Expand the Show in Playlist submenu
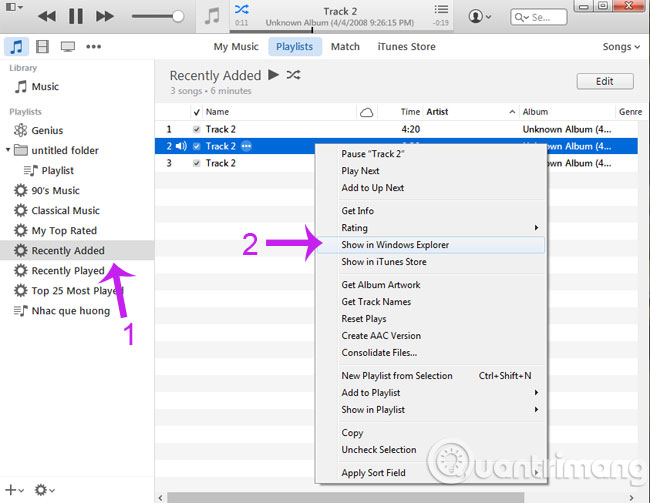 [430, 410]
